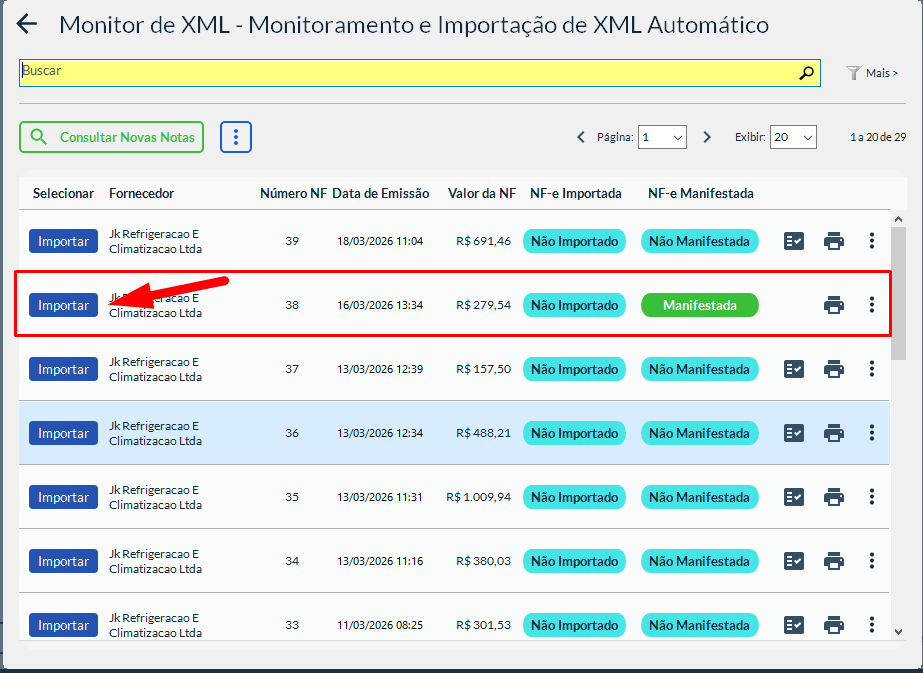The height and width of the screenshot is (673, 923).
Task: Open the Exibir rows-per-page dropdown
Action: click(x=792, y=137)
